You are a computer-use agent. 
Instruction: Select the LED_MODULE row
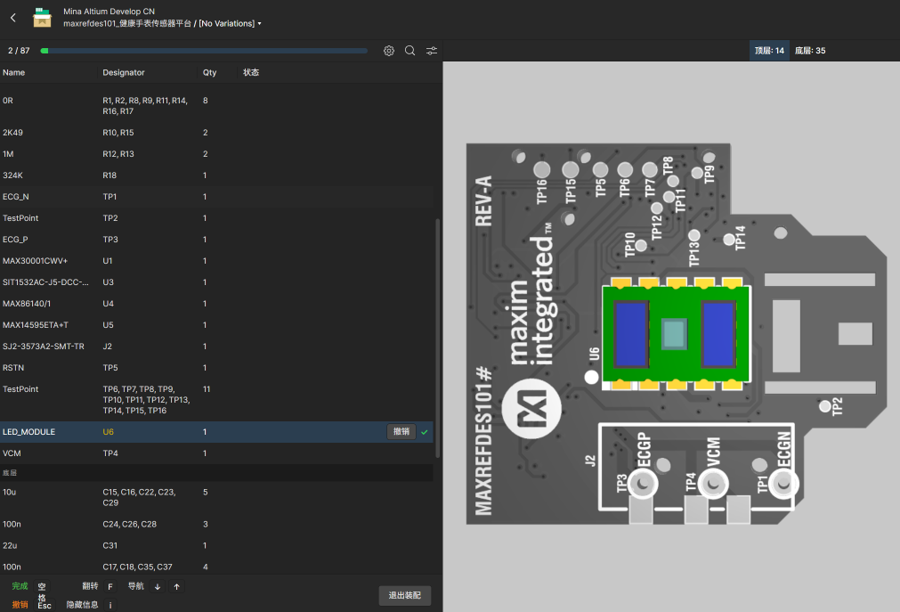point(216,432)
